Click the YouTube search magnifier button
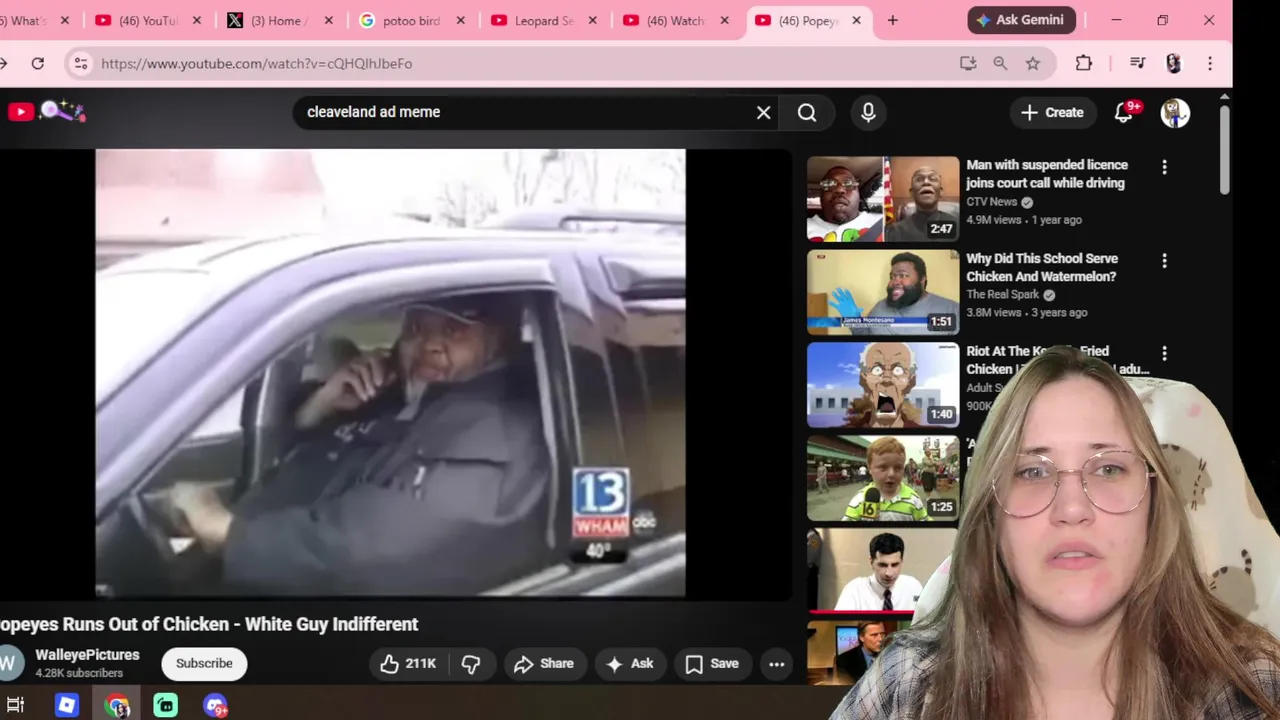 point(807,112)
